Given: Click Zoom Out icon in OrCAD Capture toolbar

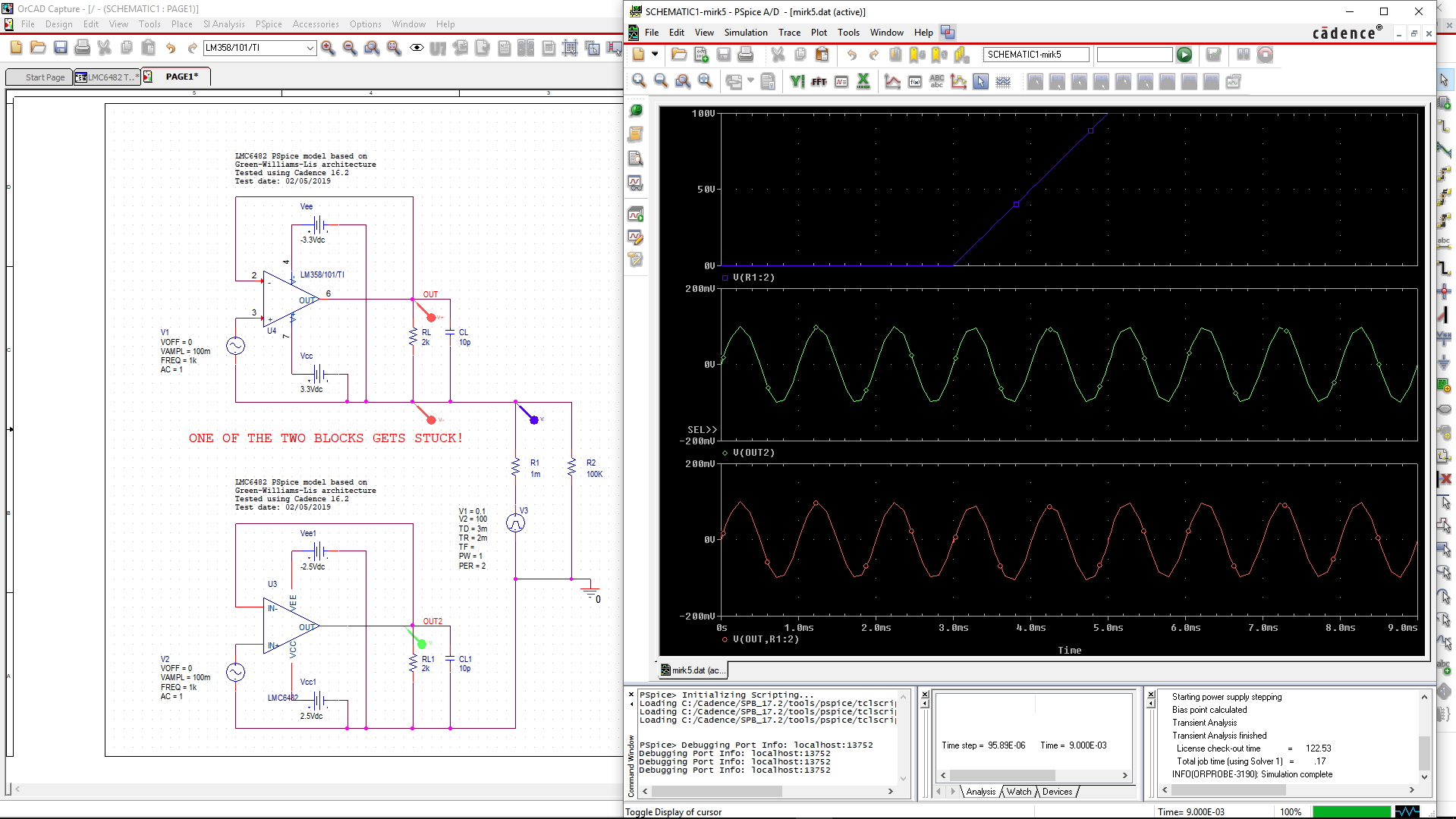Looking at the screenshot, I should coord(350,48).
